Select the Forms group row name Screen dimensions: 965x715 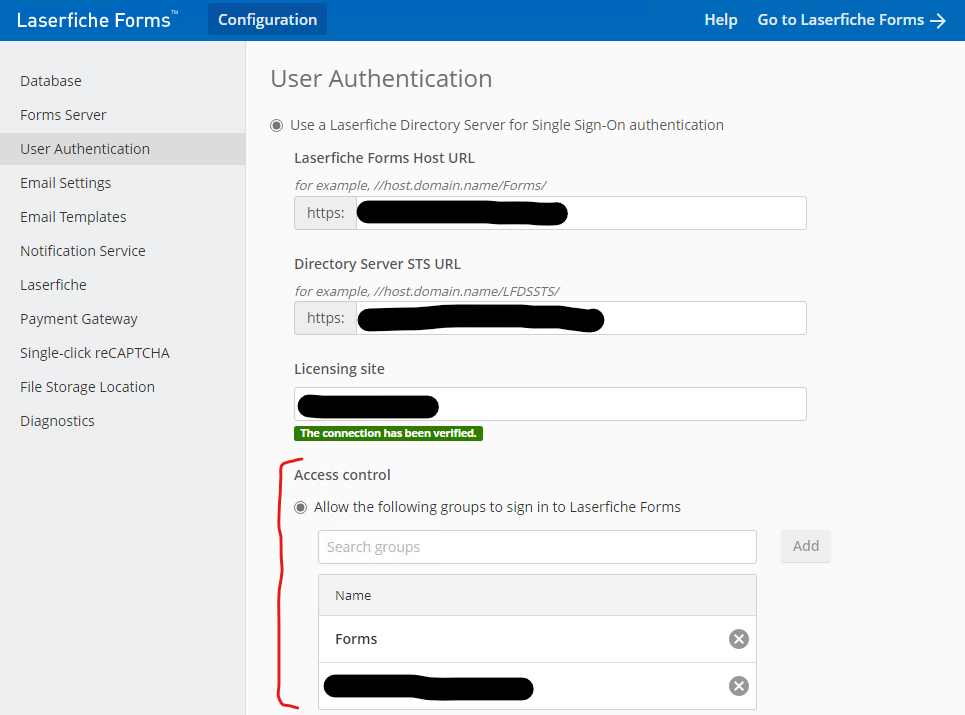pyautogui.click(x=356, y=639)
